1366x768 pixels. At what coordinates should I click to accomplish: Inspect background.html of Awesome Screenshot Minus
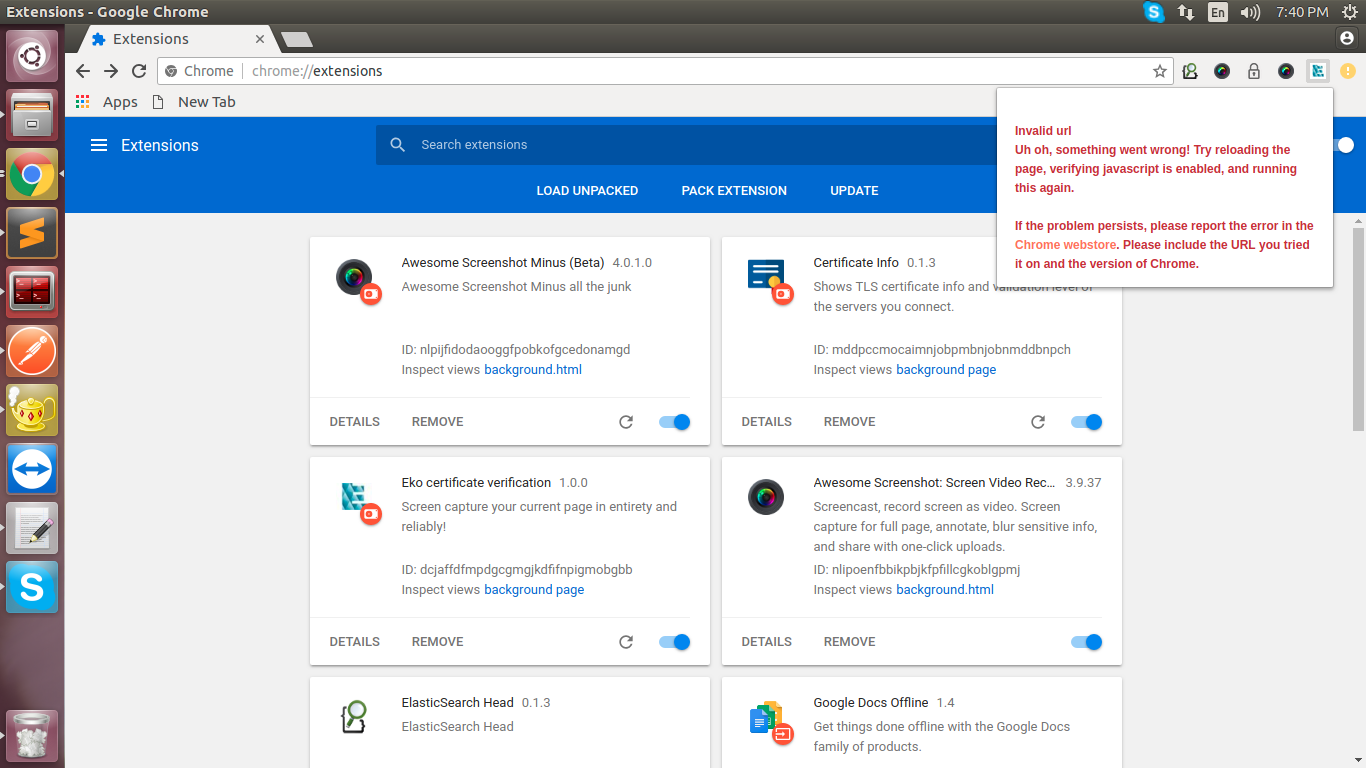[x=533, y=370]
